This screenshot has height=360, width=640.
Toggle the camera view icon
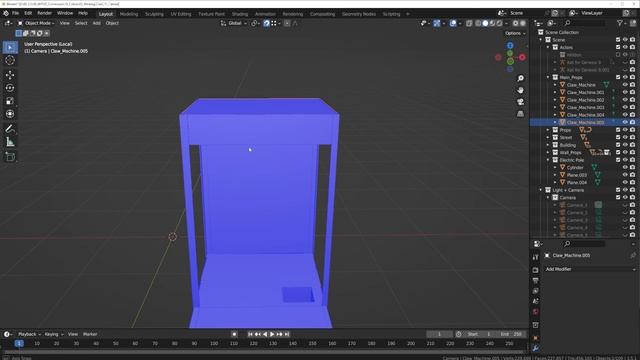[x=520, y=102]
